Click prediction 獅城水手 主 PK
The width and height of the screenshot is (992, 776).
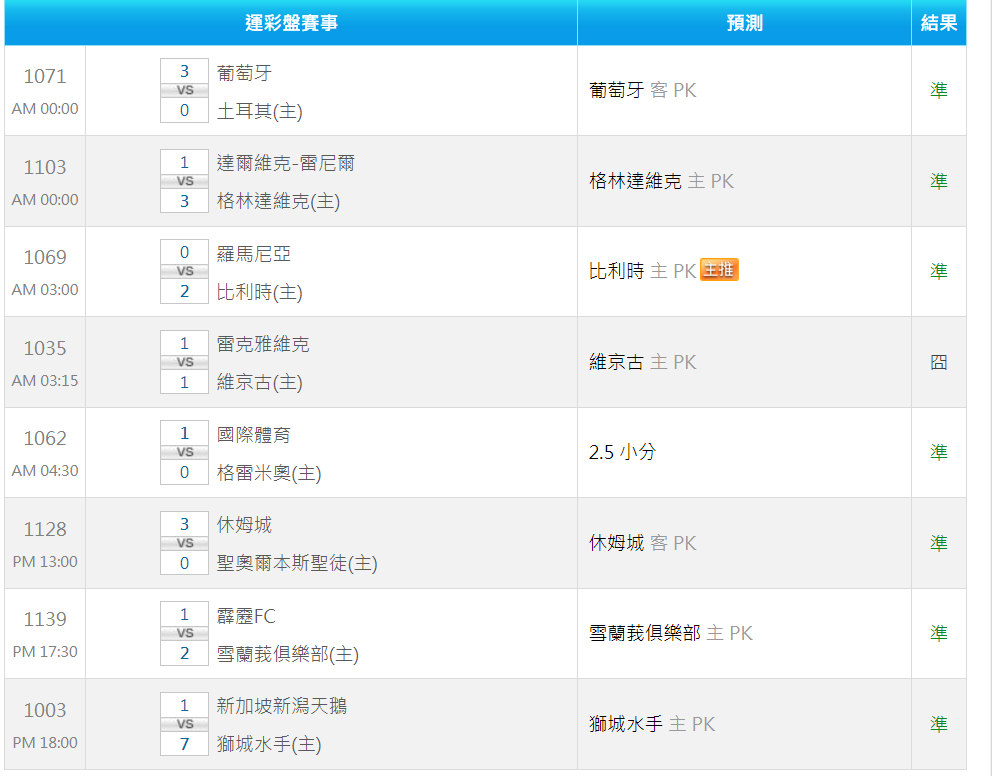click(x=652, y=724)
